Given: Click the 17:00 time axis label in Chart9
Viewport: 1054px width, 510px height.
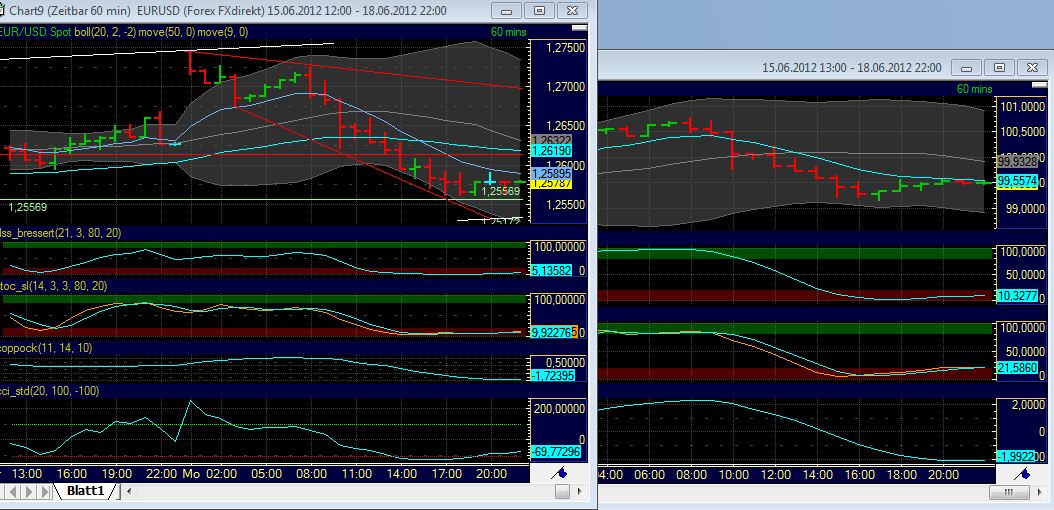Looking at the screenshot, I should pos(446,474).
